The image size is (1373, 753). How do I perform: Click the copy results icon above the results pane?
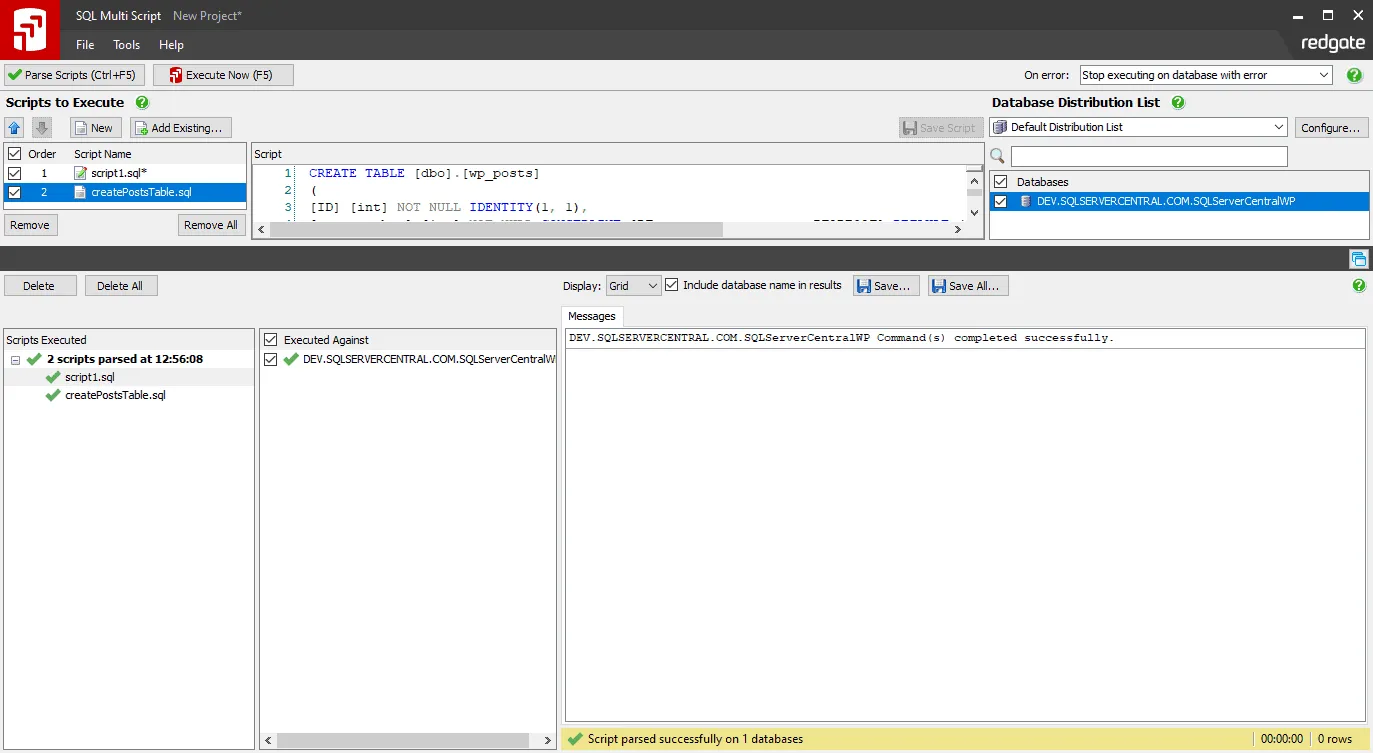tap(1359, 258)
